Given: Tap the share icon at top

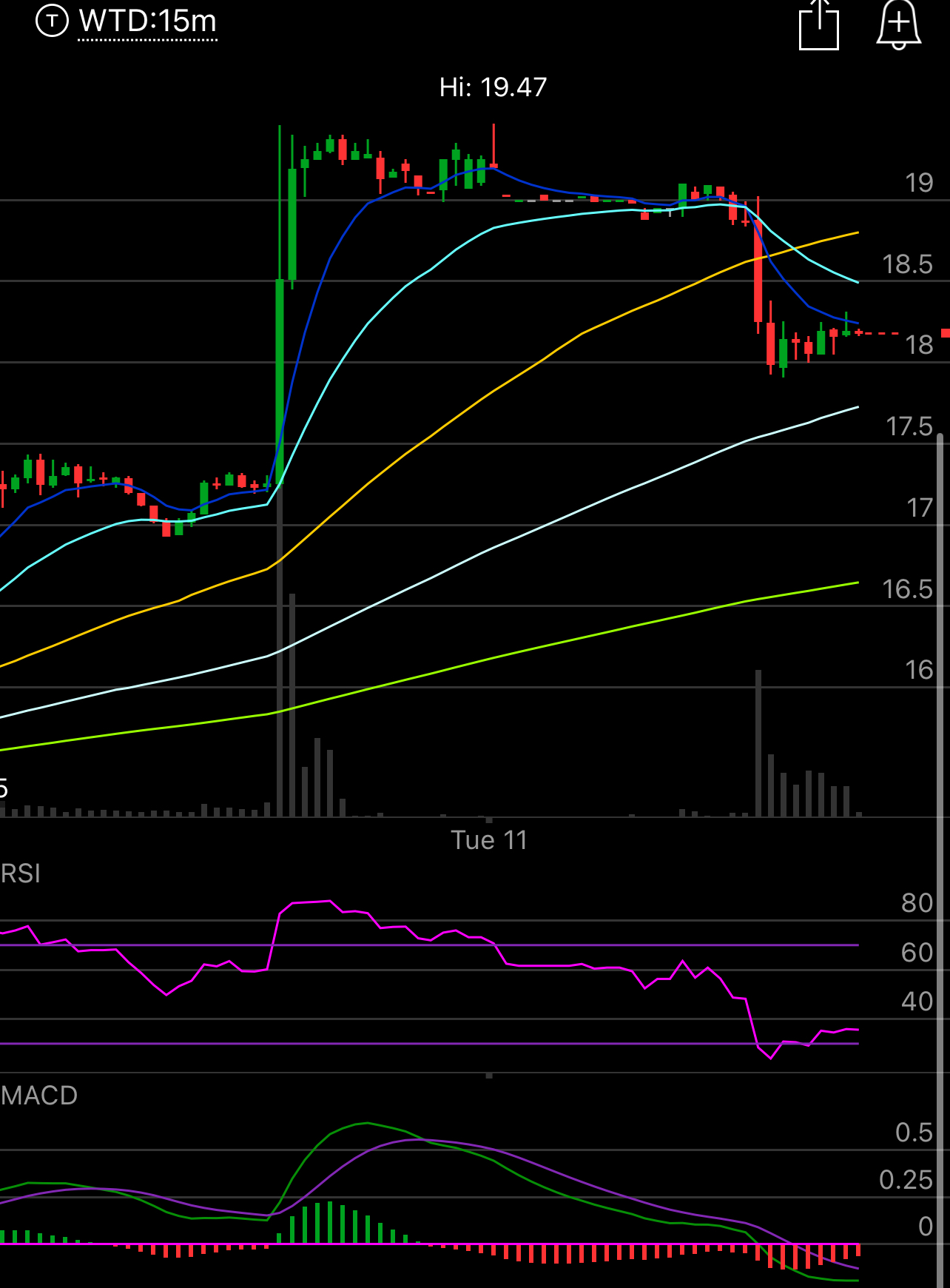Looking at the screenshot, I should pyautogui.click(x=819, y=25).
